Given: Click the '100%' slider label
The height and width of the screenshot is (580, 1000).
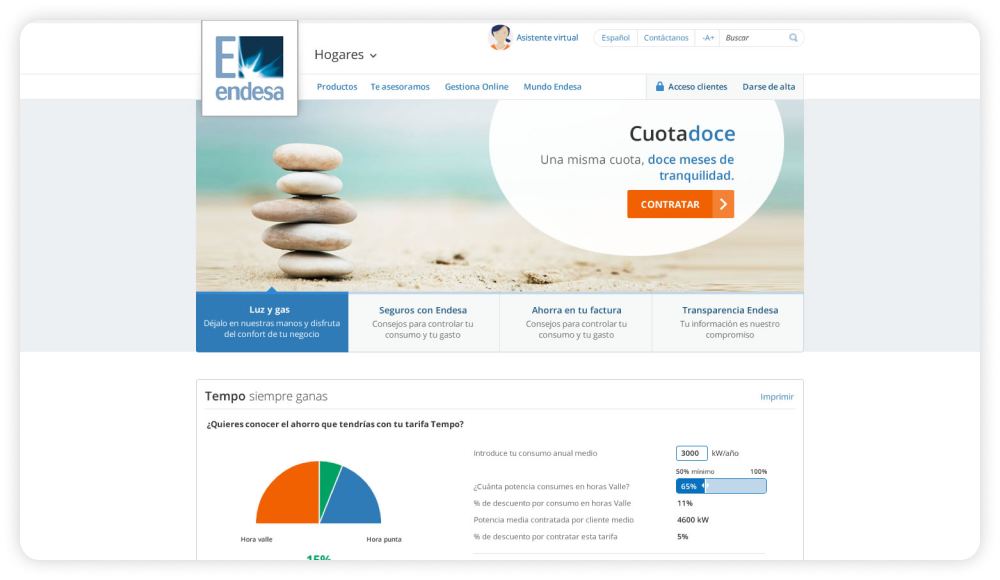Looking at the screenshot, I should [758, 472].
